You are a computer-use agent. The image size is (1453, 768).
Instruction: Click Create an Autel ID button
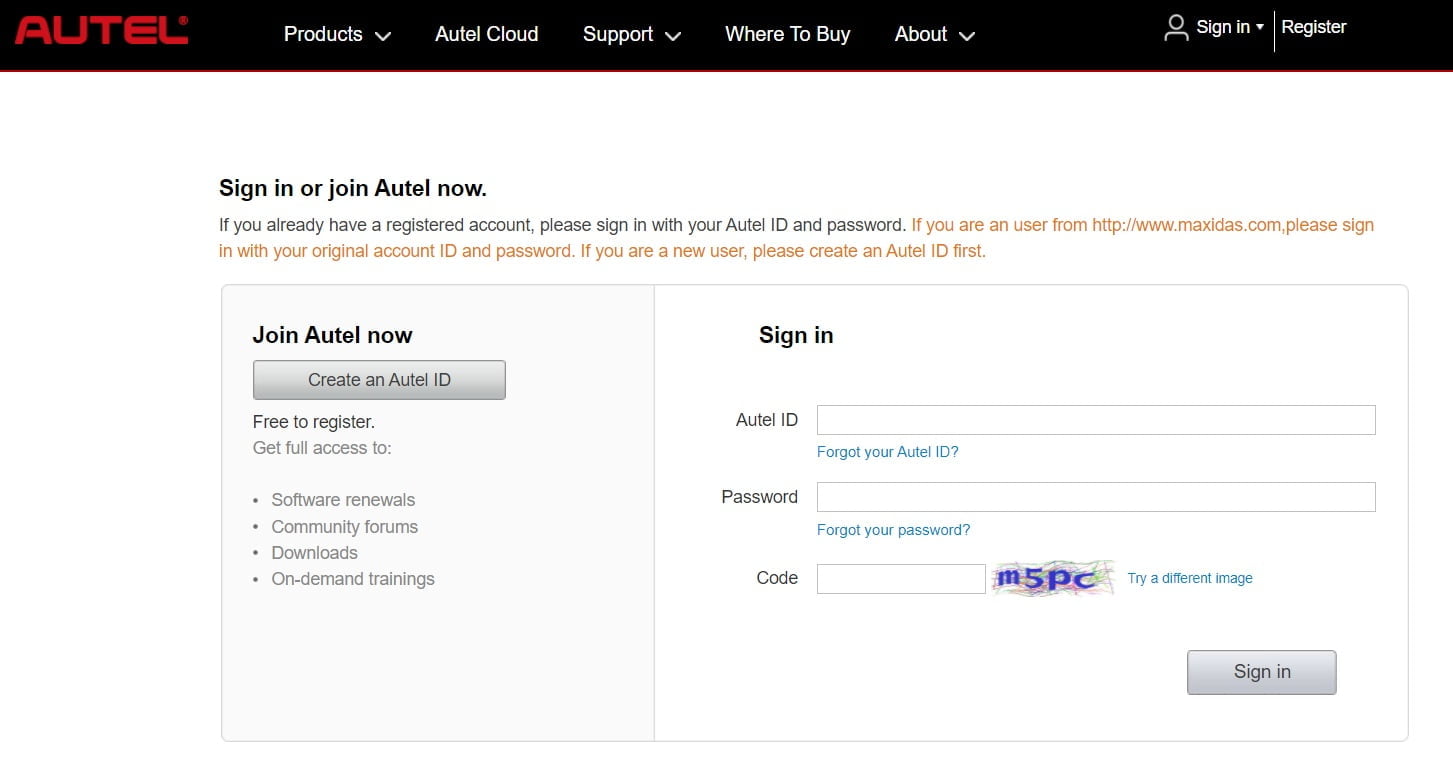tap(379, 380)
